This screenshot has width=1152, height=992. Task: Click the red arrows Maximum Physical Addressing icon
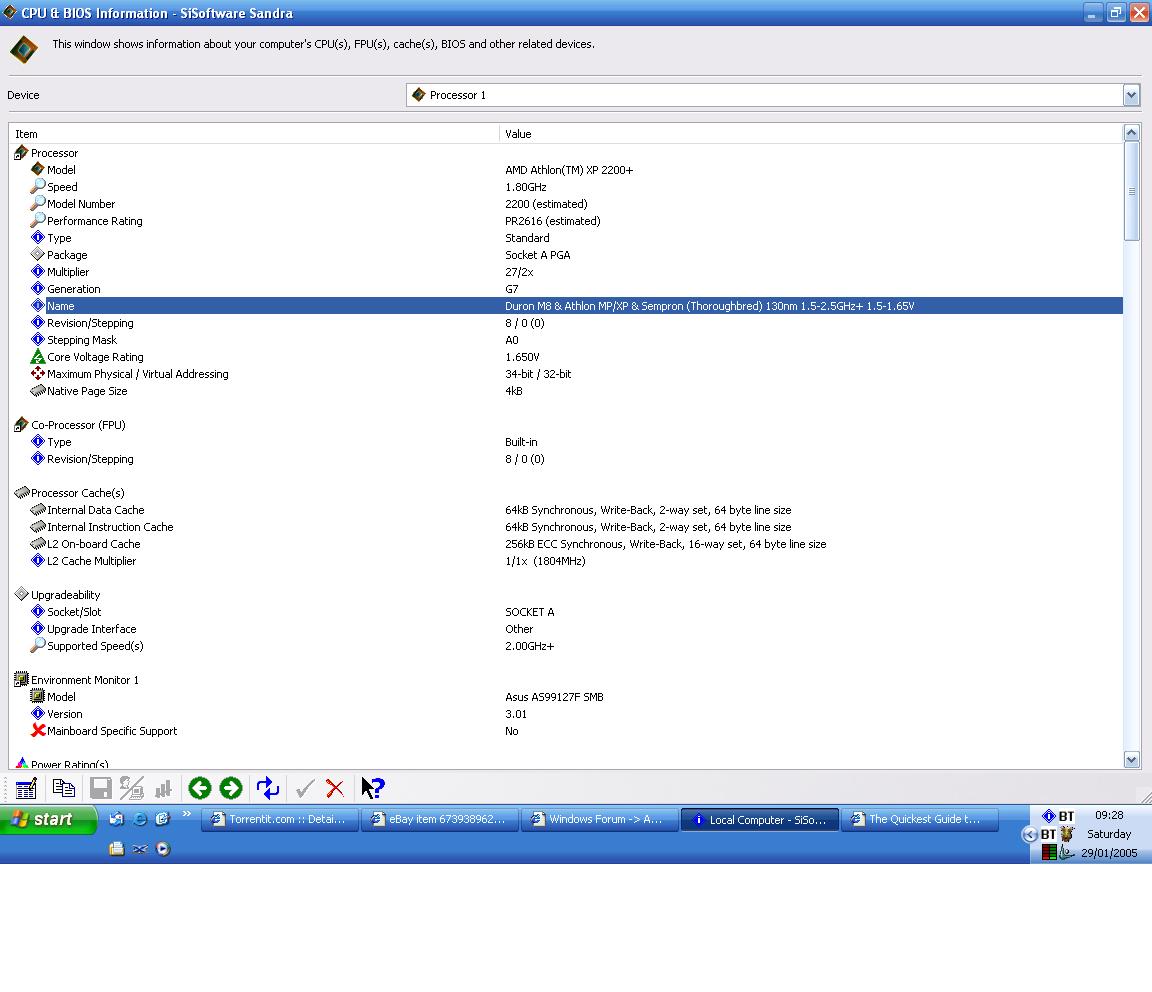38,373
